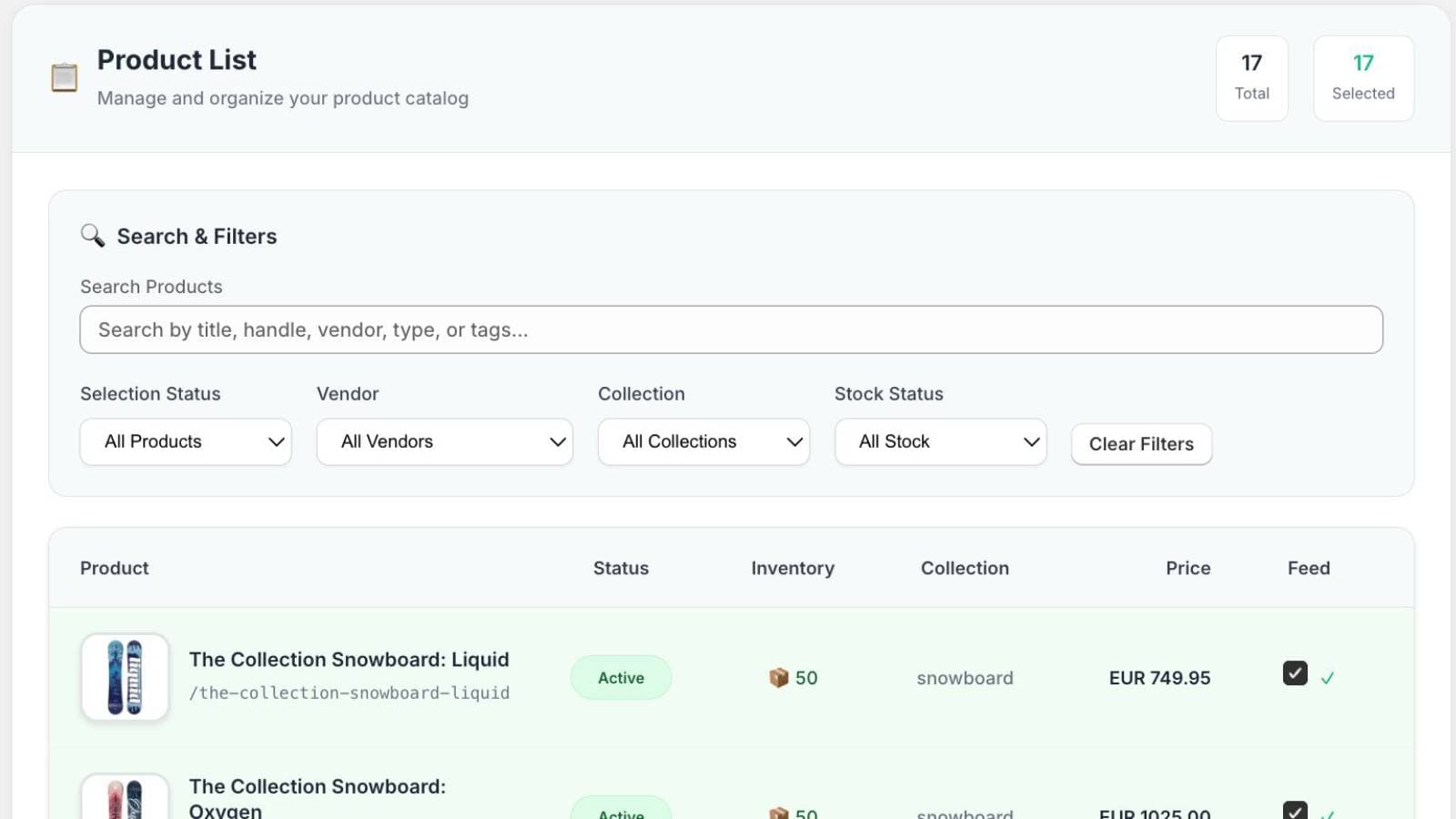This screenshot has height=819, width=1456.
Task: Click the 17 Total counter card
Action: click(x=1252, y=78)
